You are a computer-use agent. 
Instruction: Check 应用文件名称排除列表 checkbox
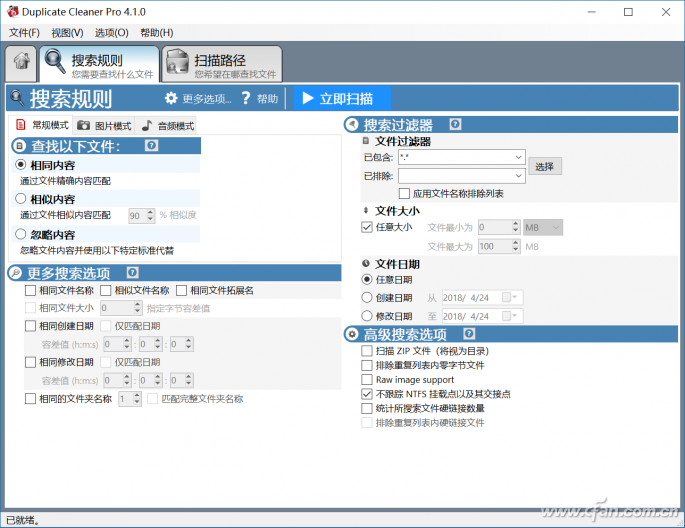(404, 193)
